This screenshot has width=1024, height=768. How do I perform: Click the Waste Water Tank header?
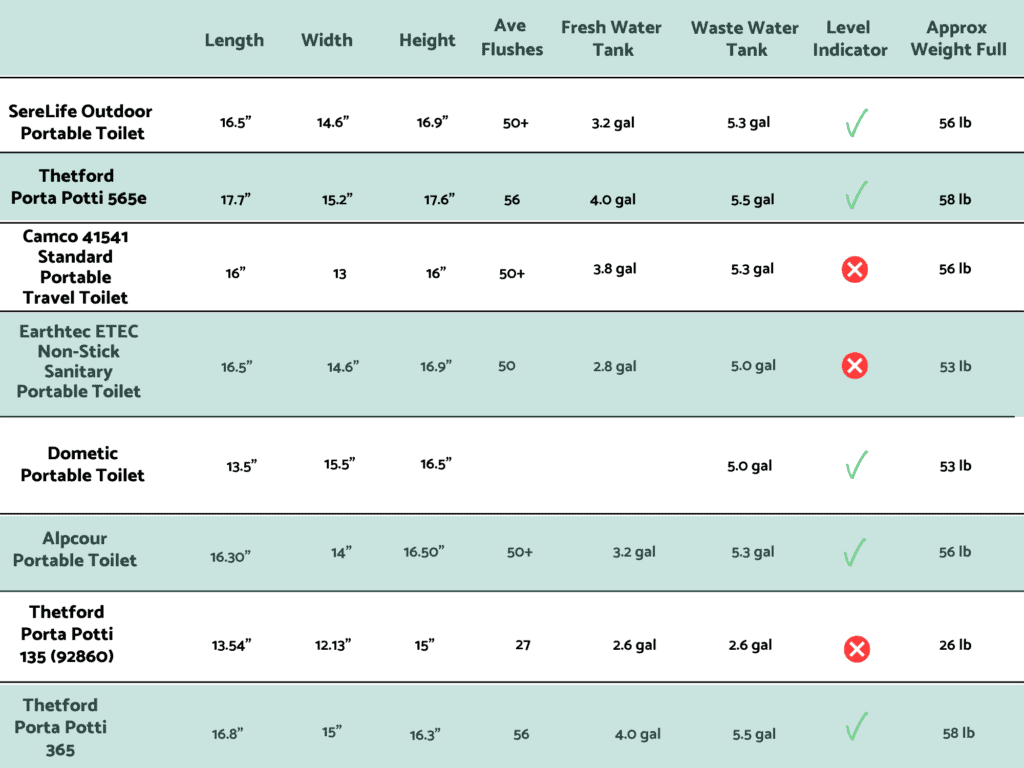tap(745, 39)
